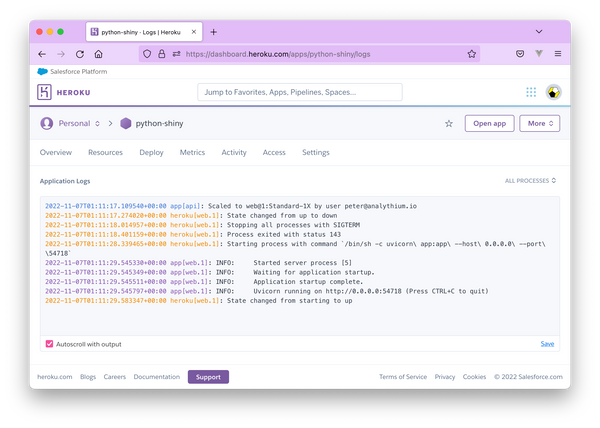Click log line 'Process exited with status 143'

193,234
